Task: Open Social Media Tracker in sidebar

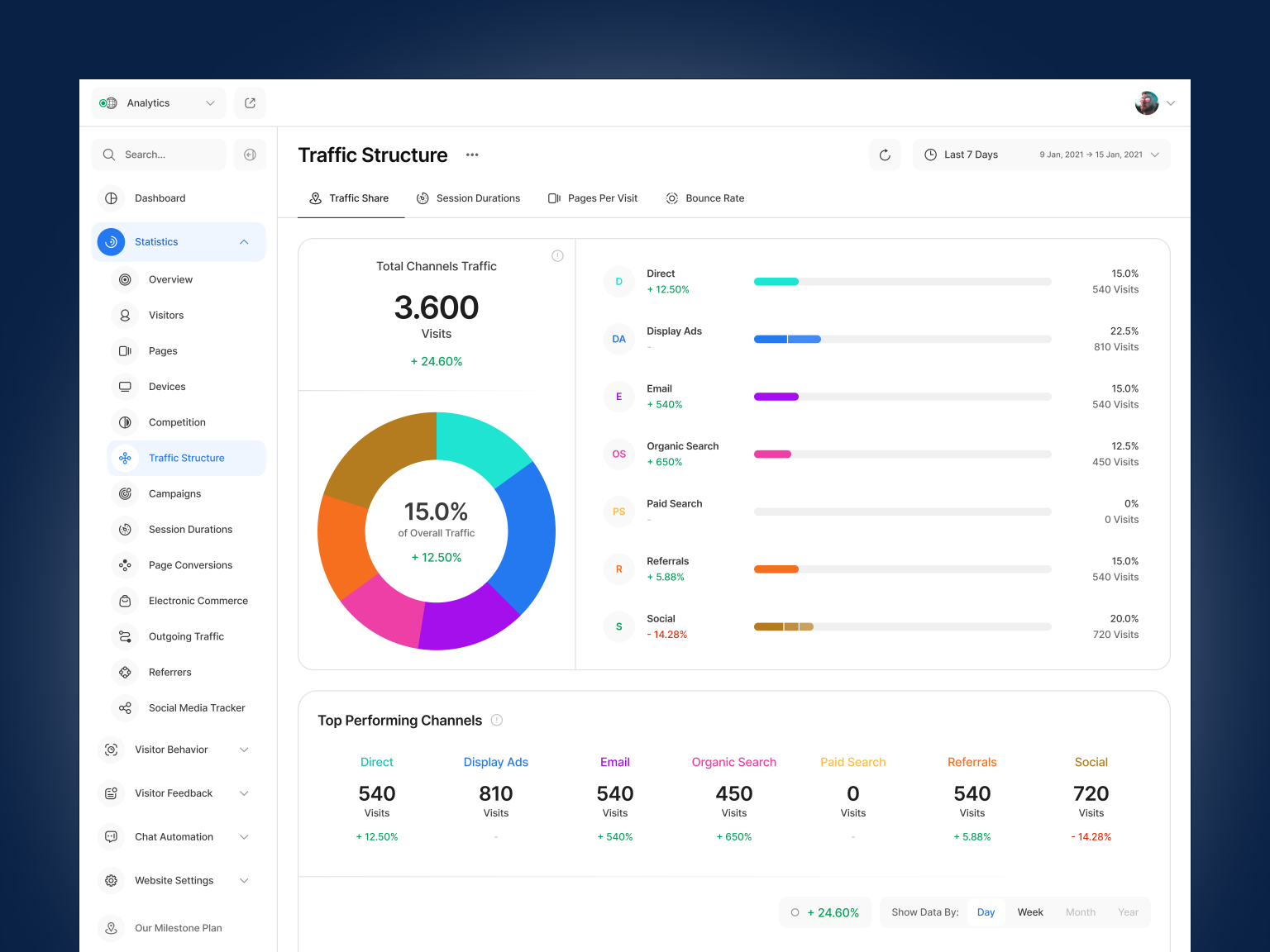Action: [197, 708]
